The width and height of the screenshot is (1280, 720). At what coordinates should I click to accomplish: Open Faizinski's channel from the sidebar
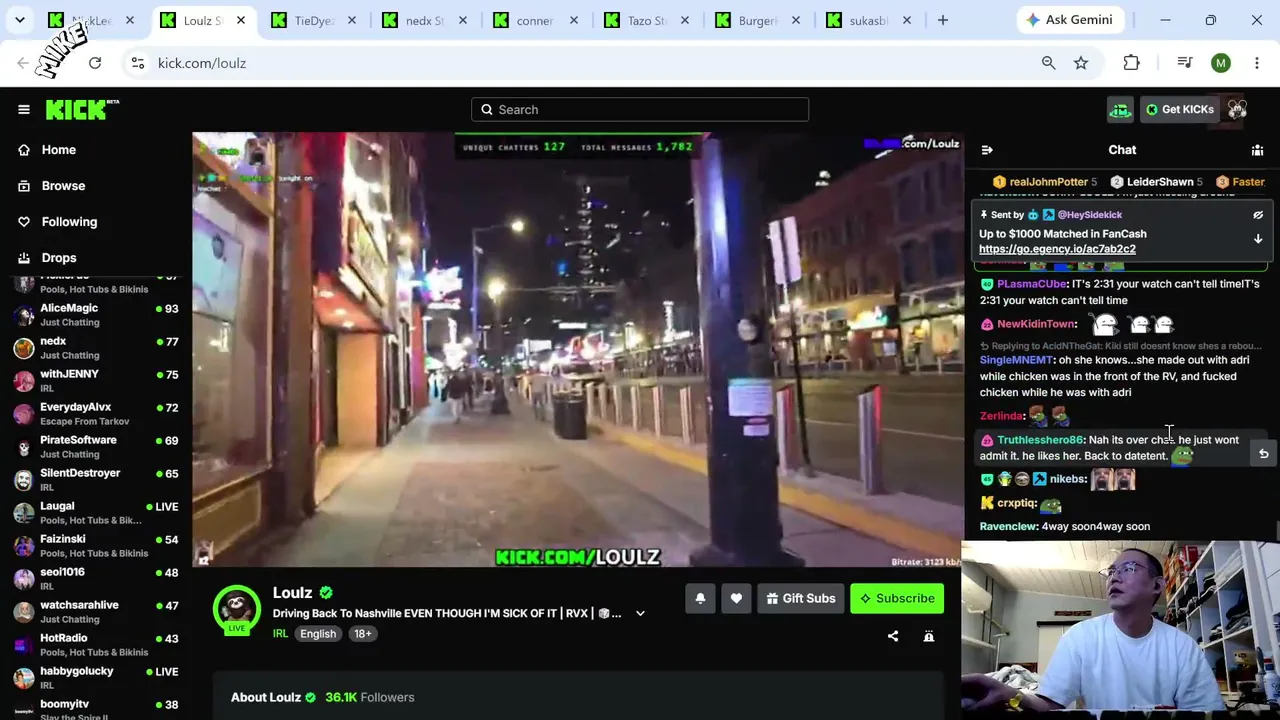96,546
